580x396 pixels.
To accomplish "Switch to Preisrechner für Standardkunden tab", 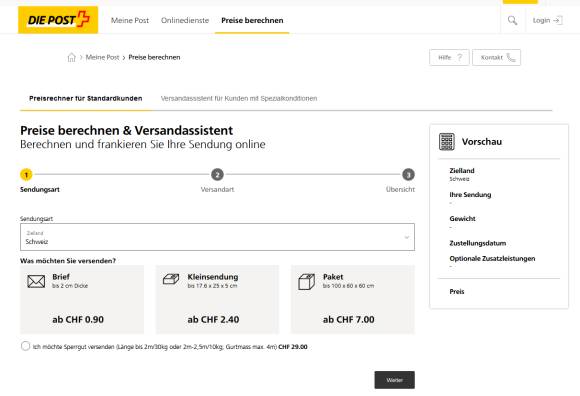I will pos(86,98).
